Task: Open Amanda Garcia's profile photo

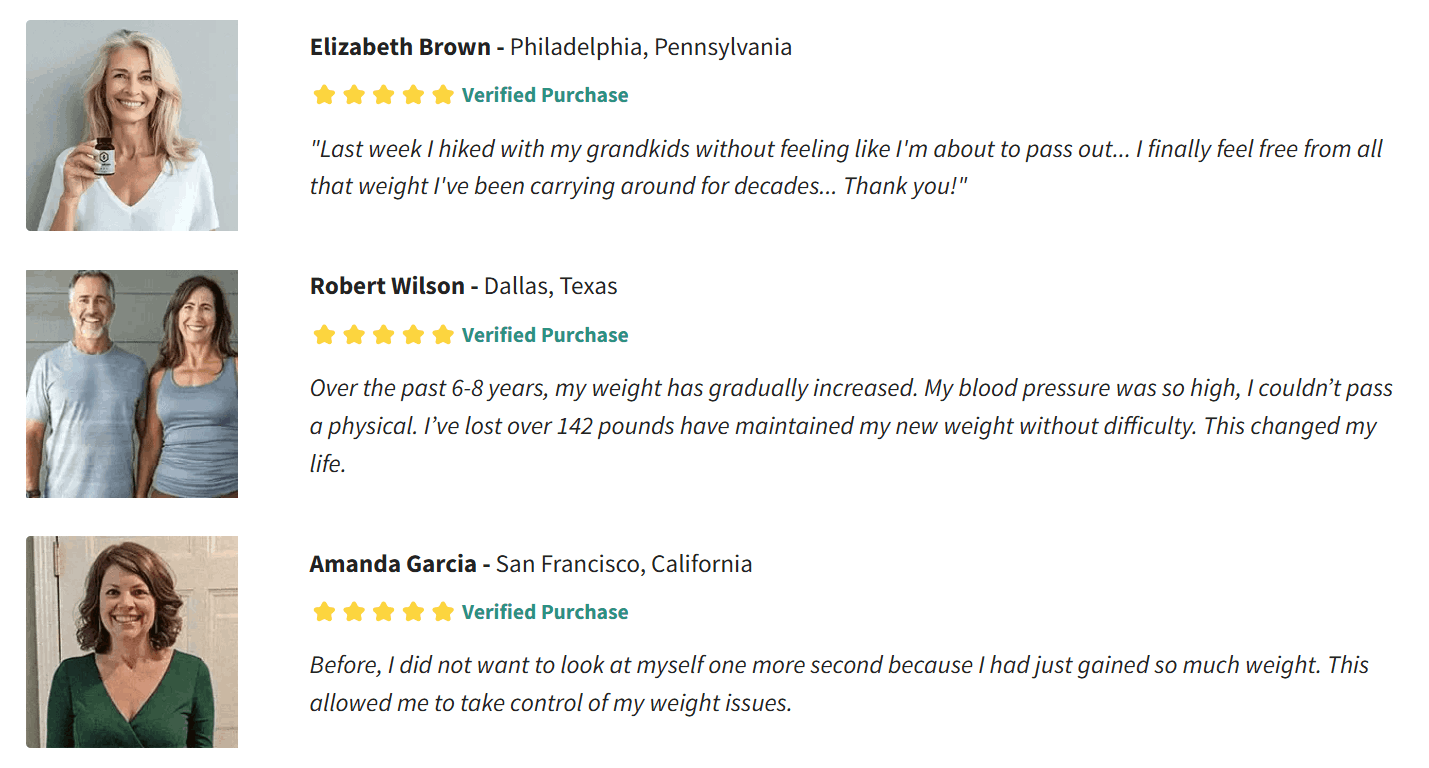Action: tap(132, 641)
